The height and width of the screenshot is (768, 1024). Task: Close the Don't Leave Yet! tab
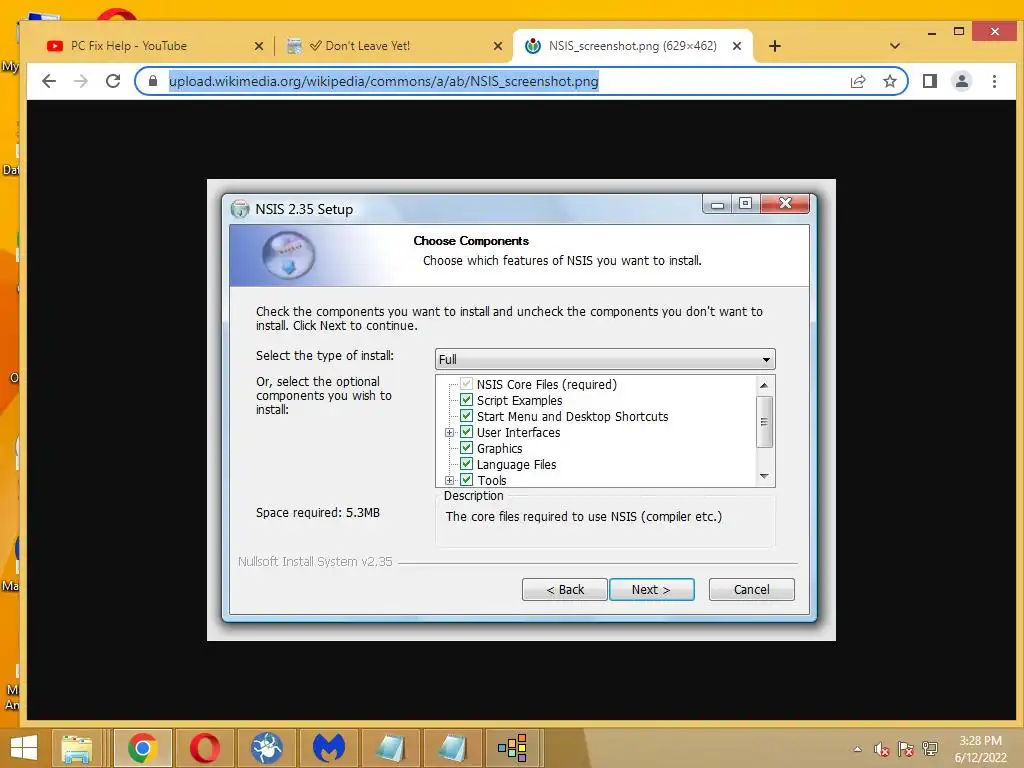pyautogui.click(x=498, y=46)
